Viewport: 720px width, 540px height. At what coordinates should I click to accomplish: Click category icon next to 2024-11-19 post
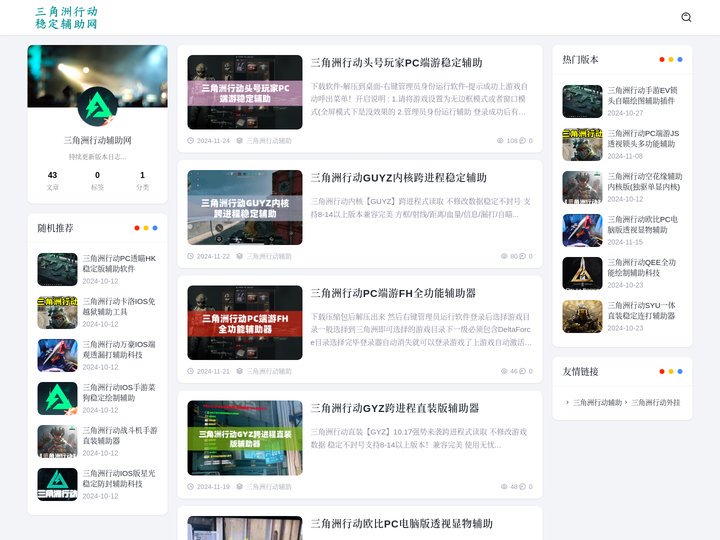point(240,486)
